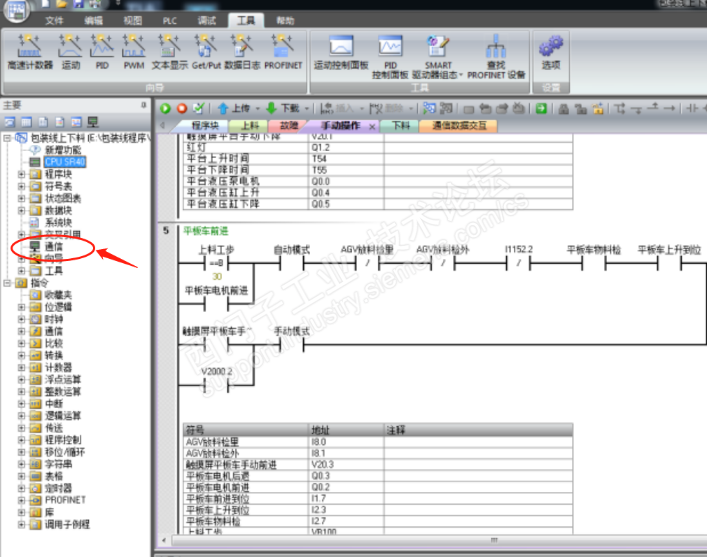Screen dimensions: 707x557
Task: Expand the 定时器 instruction folder
Action: [x=21, y=488]
